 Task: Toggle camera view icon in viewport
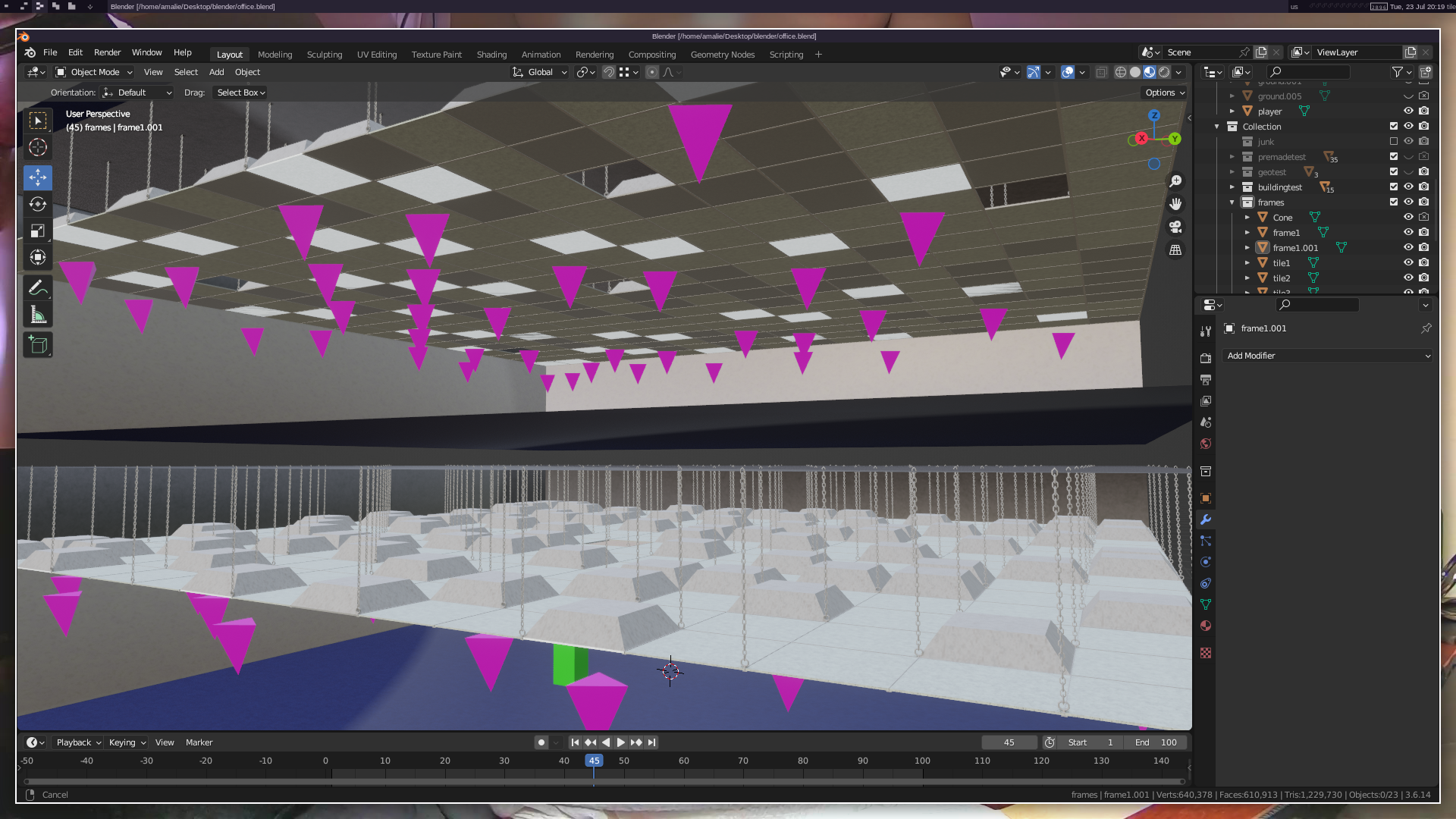(1175, 227)
